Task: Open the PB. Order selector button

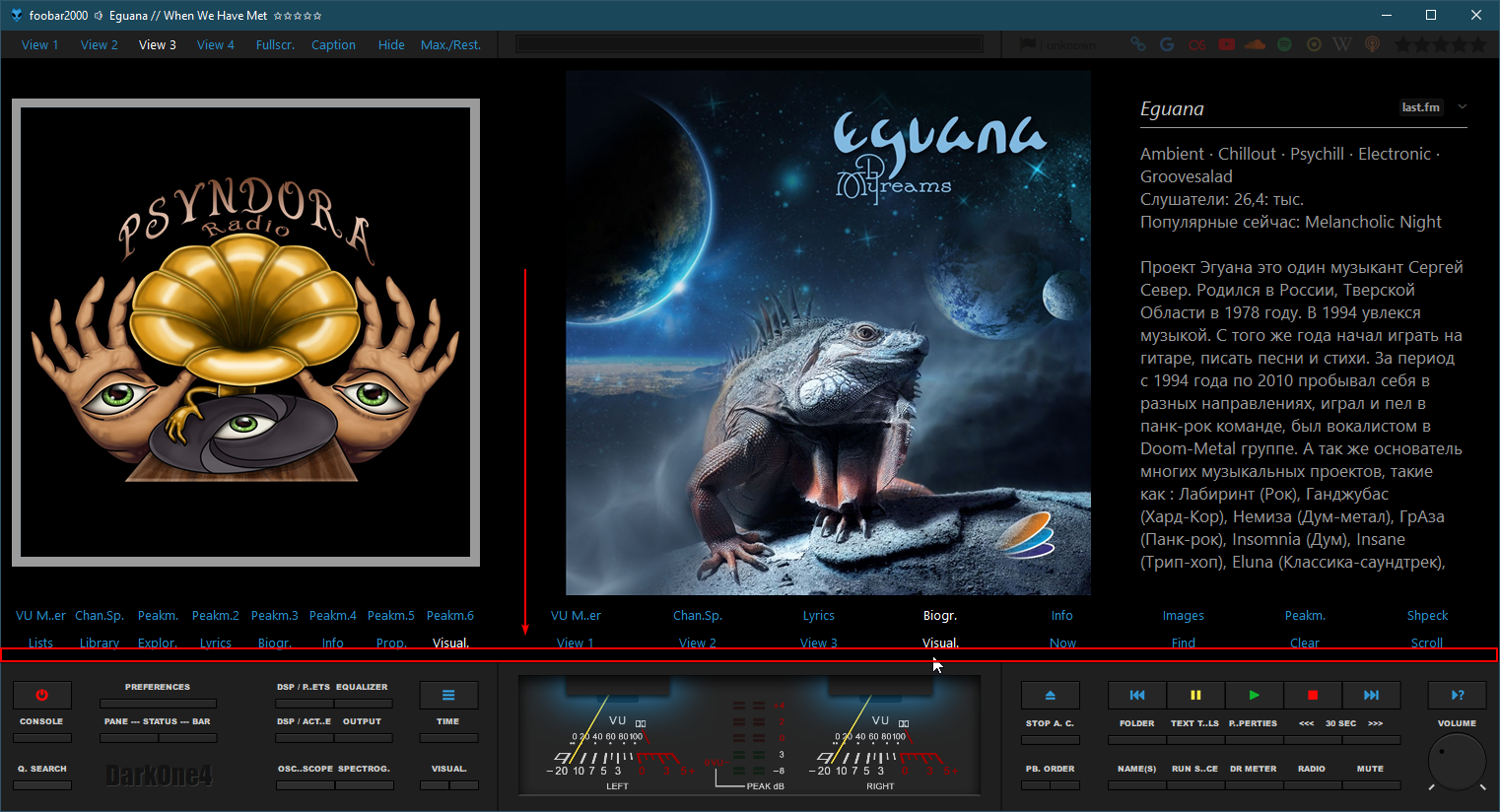Action: point(1050,784)
